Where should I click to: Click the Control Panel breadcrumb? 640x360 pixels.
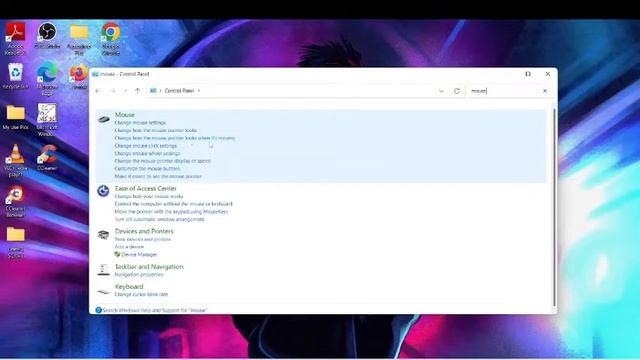pos(179,91)
